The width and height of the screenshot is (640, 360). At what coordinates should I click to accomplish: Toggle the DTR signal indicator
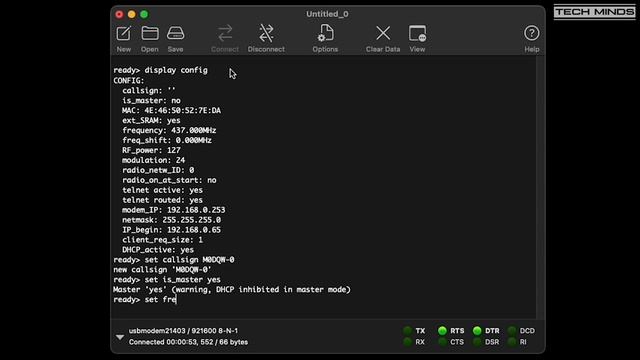pyautogui.click(x=477, y=331)
